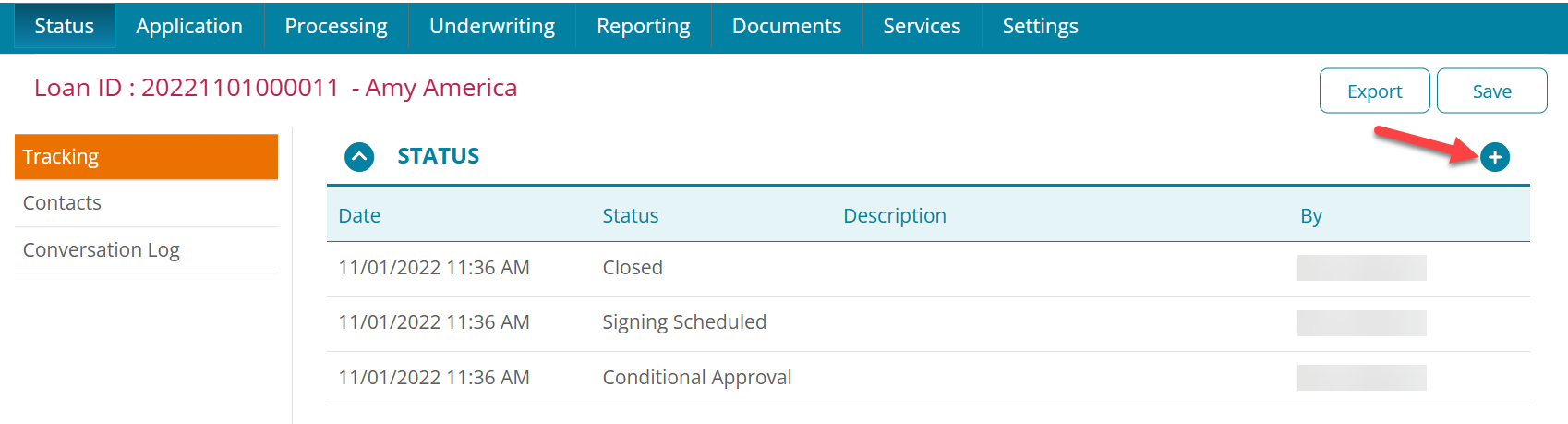The height and width of the screenshot is (424, 1568).
Task: Select the Documents tab
Action: 787,26
